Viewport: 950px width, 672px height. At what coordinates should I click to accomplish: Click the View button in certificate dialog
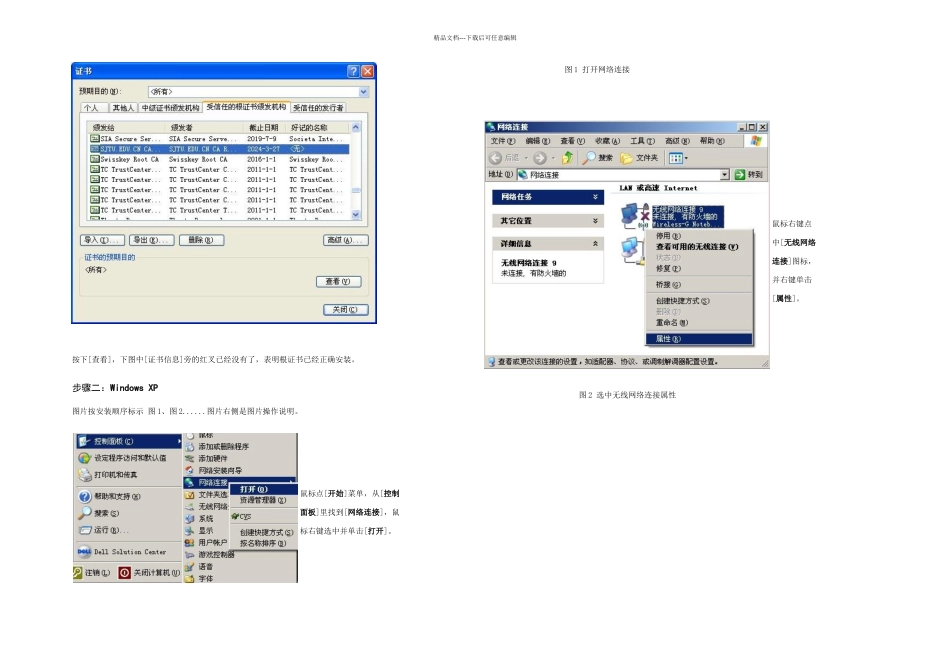[338, 282]
